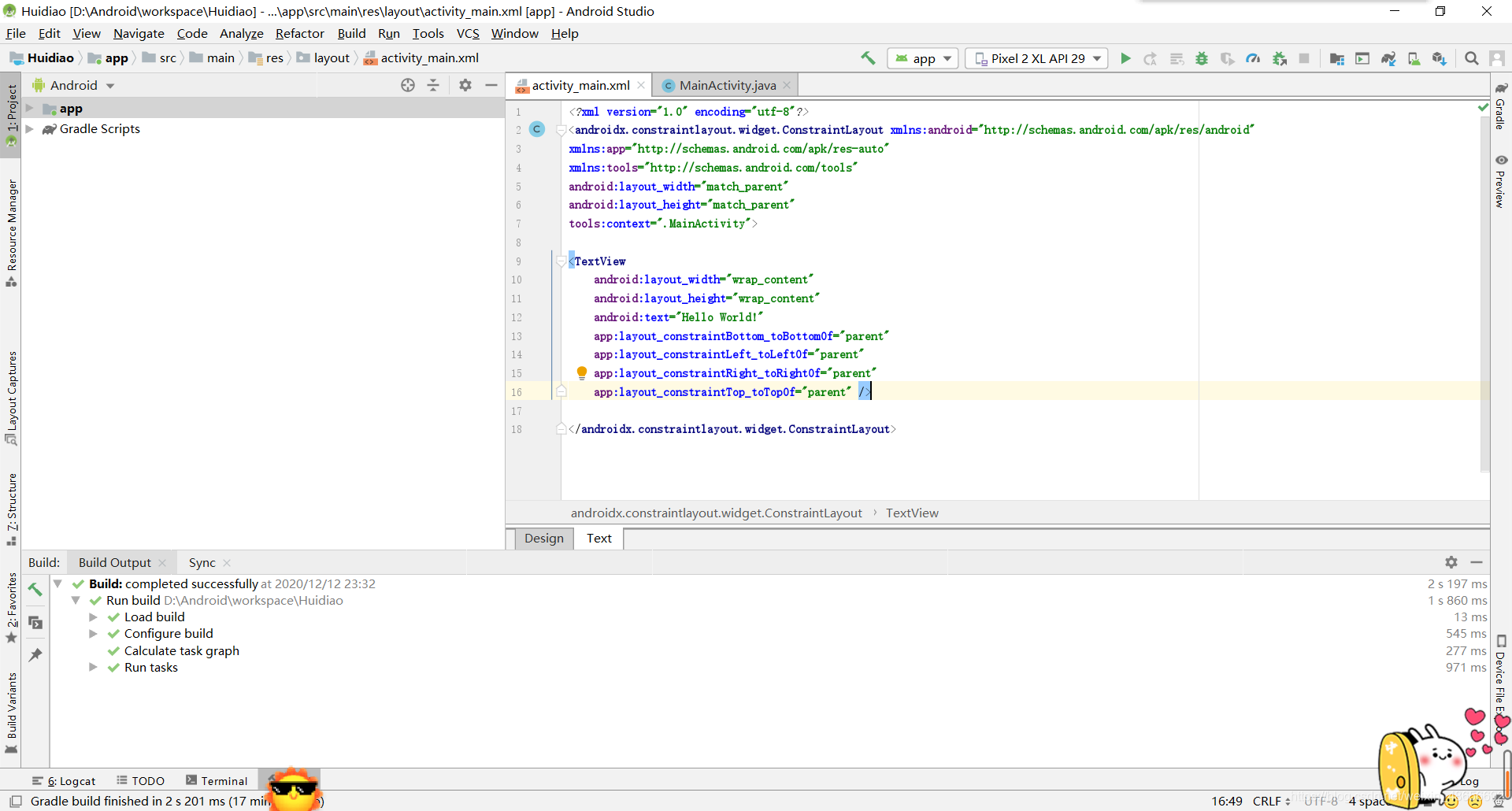Click Attach Debugger to Android Process icon

click(x=1280, y=58)
